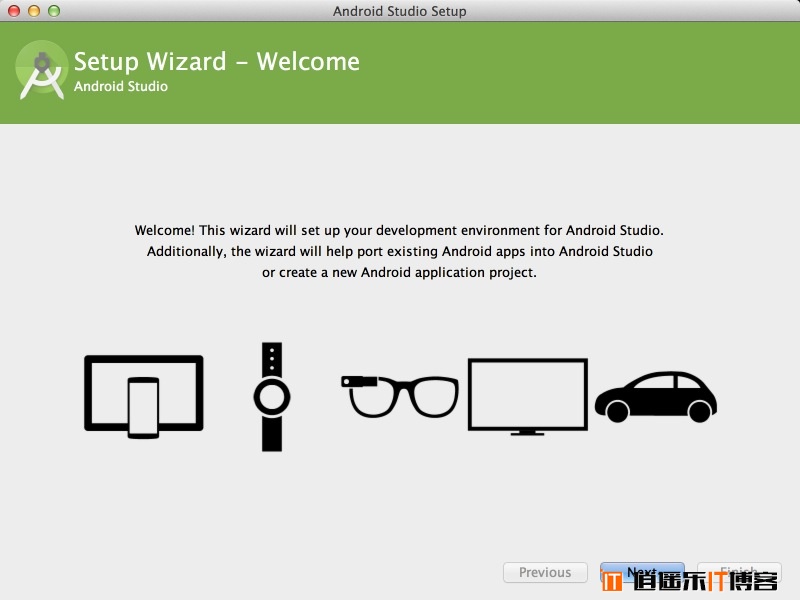
Task: Click the tablet and phone icon
Action: (x=144, y=397)
